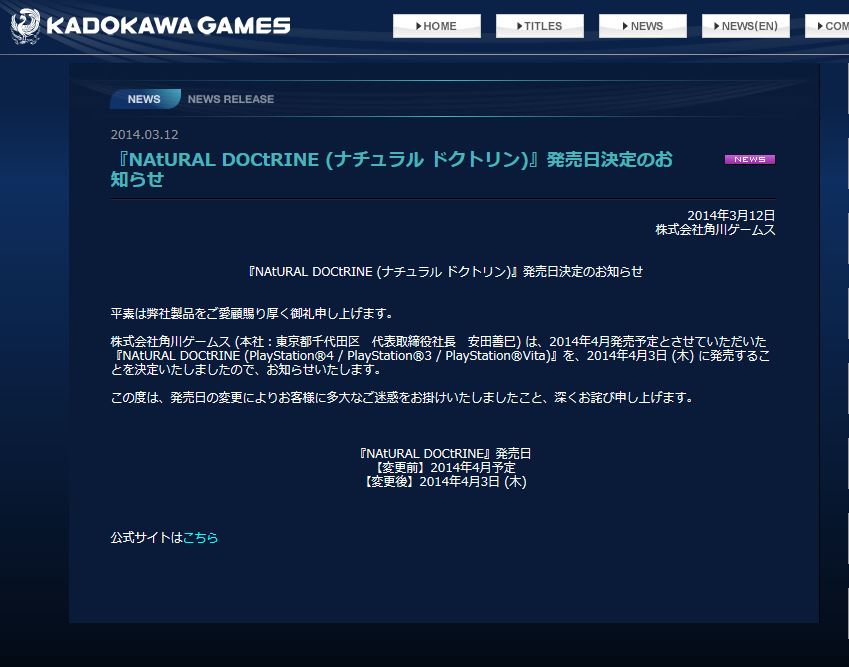Open the official site via こちら link

pyautogui.click(x=200, y=538)
